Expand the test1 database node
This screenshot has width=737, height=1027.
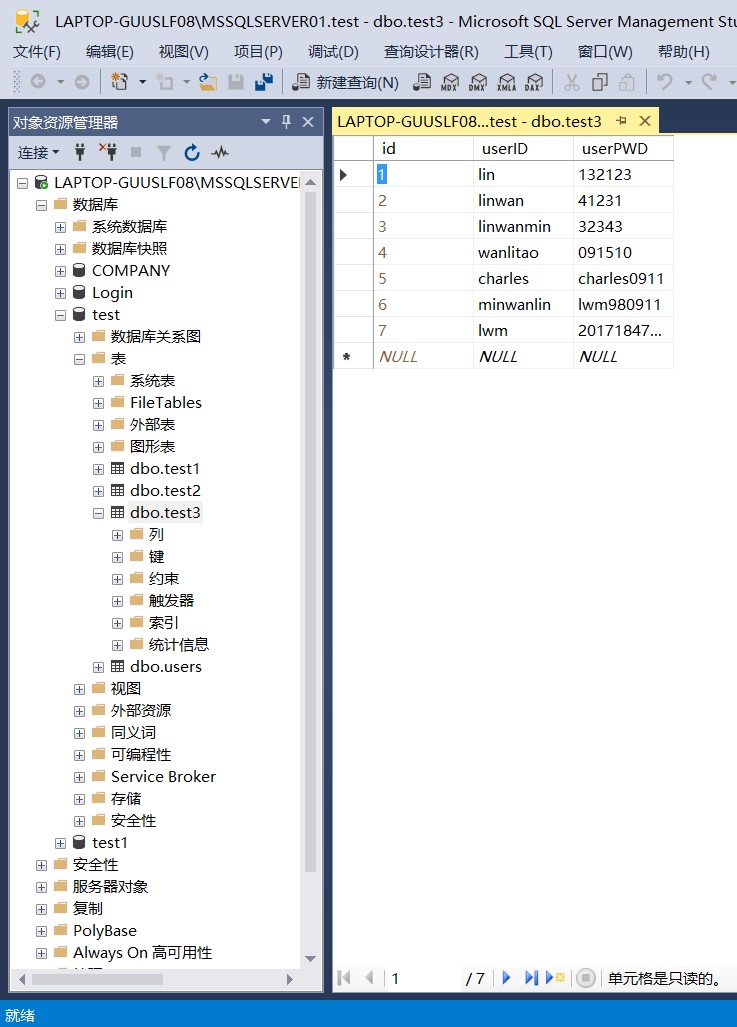[x=60, y=843]
